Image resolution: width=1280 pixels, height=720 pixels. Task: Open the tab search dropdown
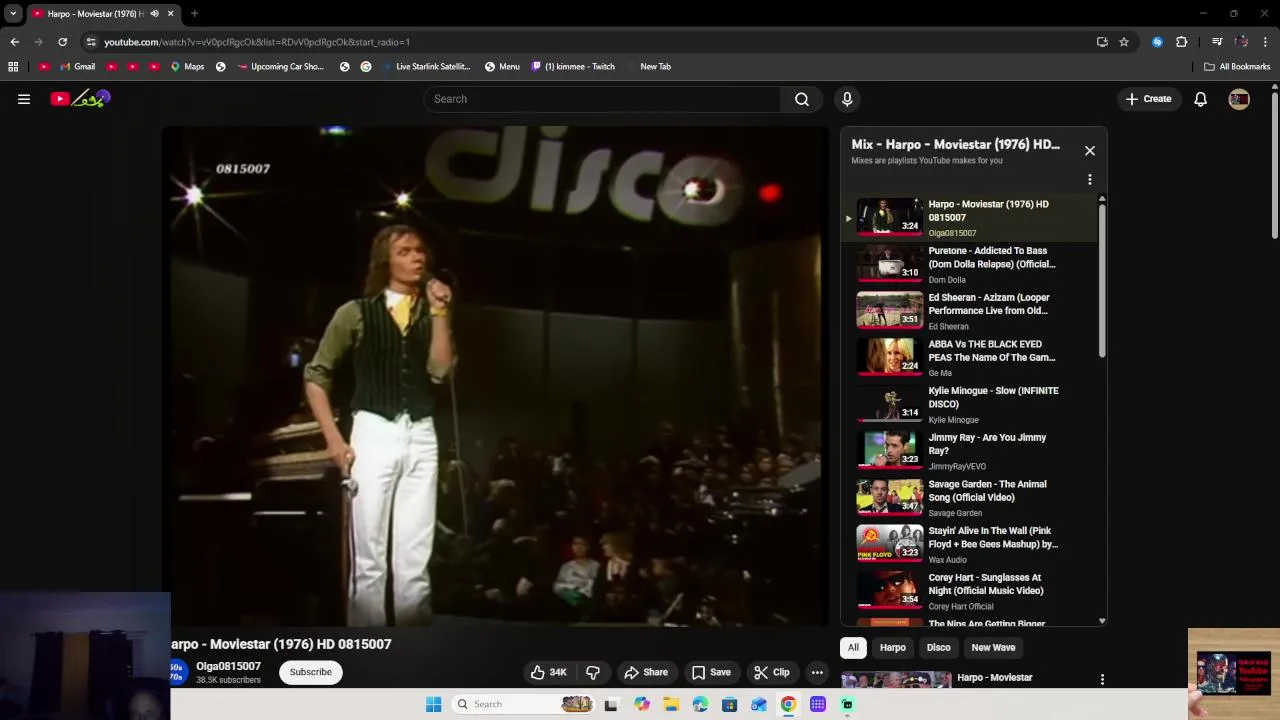coord(13,13)
